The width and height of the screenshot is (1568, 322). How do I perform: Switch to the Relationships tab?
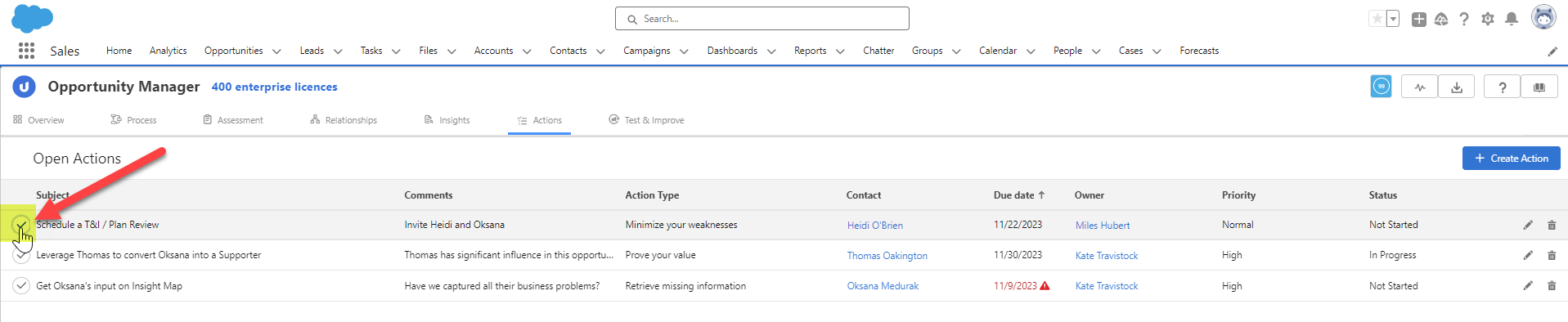pos(344,120)
